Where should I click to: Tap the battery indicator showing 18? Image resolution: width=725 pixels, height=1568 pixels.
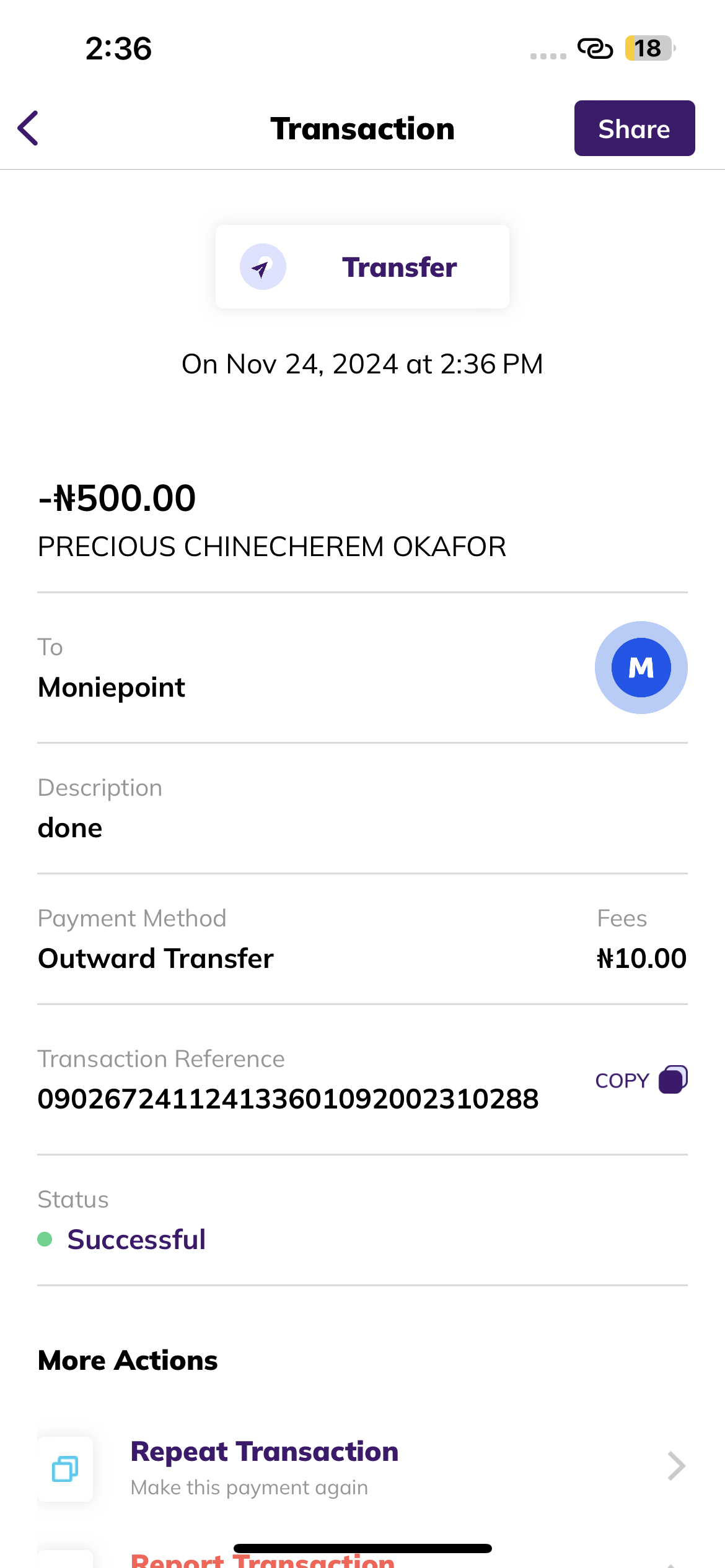tap(648, 48)
